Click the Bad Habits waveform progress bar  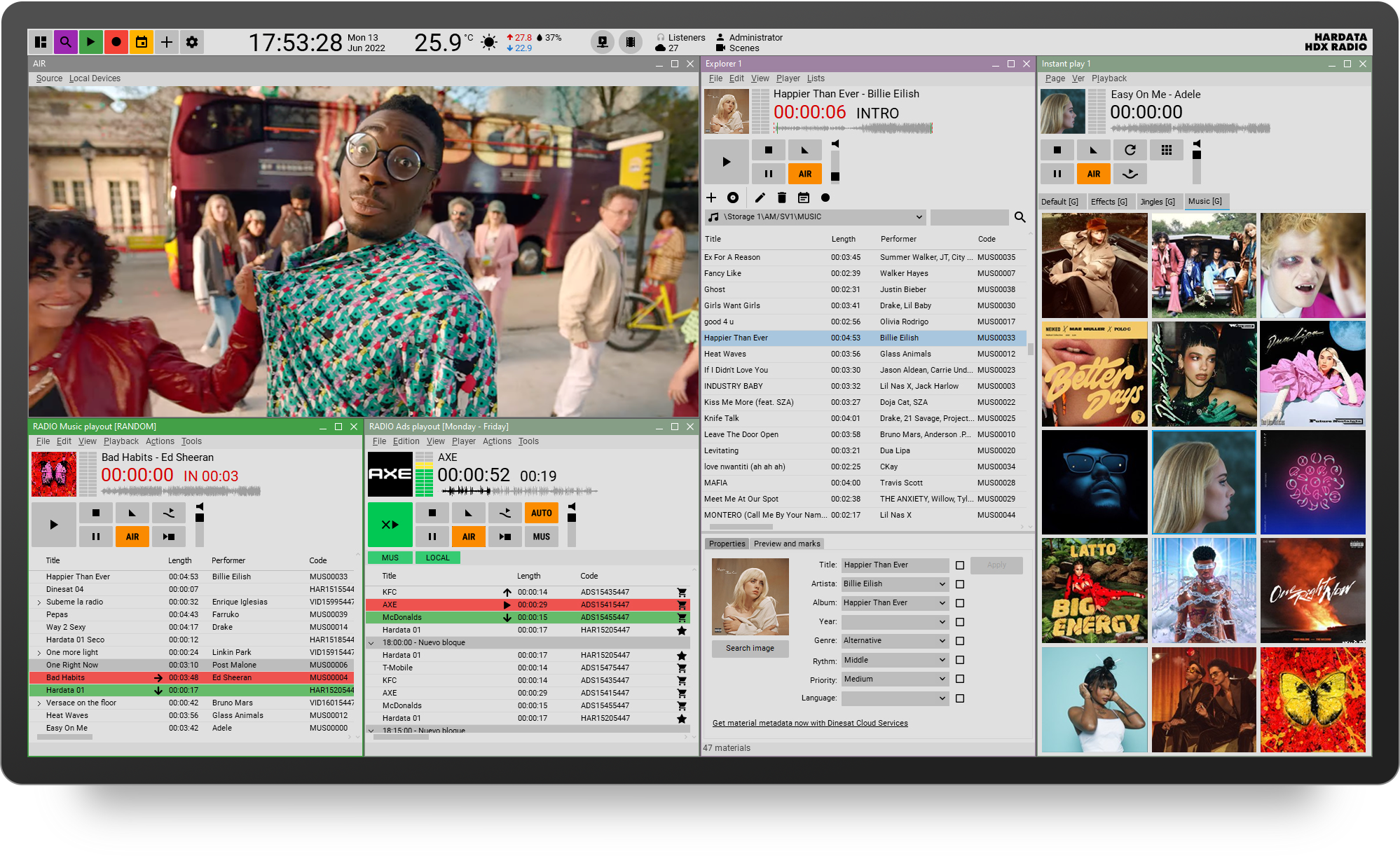[x=181, y=492]
